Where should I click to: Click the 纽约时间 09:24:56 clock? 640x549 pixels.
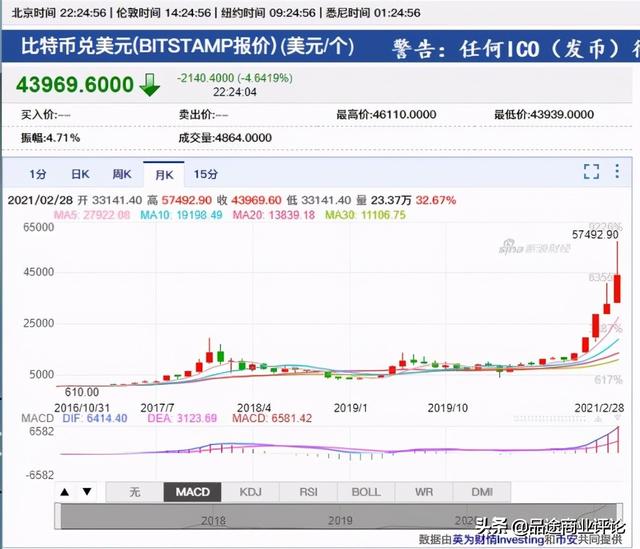point(268,13)
